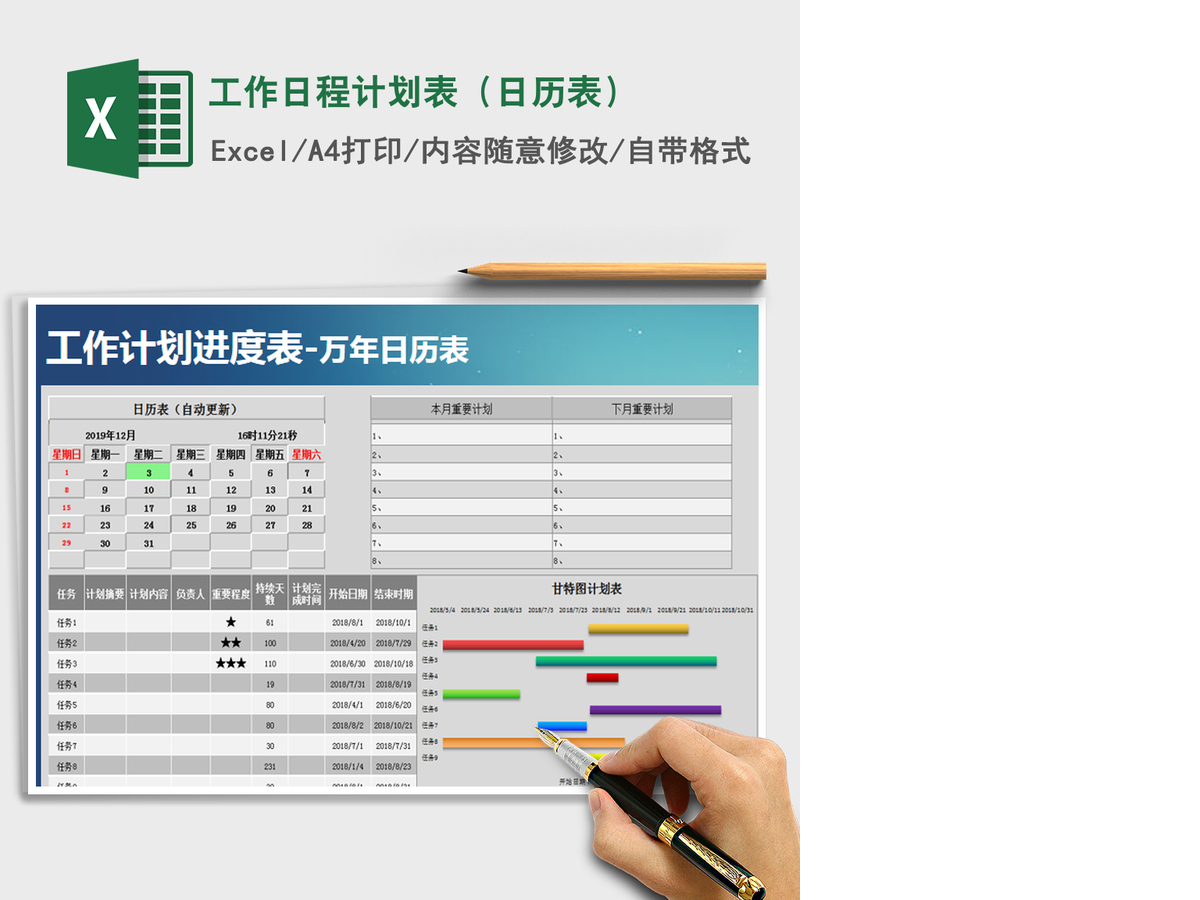Select the 持续天数 column header
This screenshot has width=1200, height=900.
pos(270,594)
